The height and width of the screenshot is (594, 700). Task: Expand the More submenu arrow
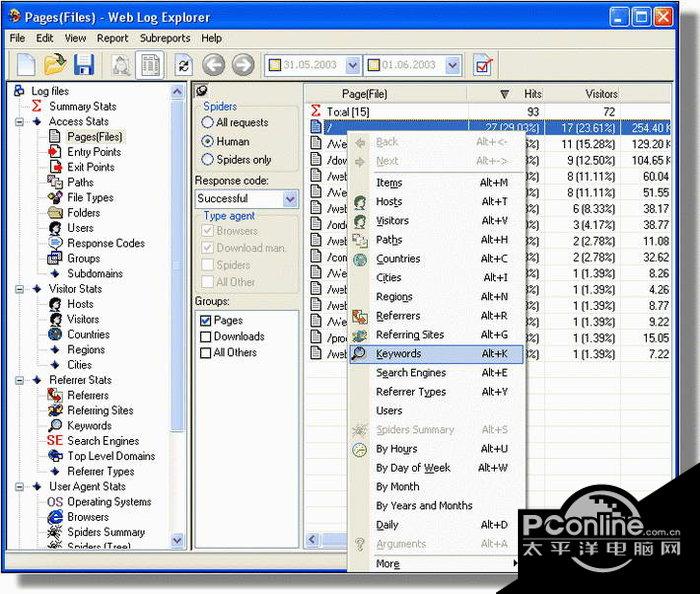[515, 563]
